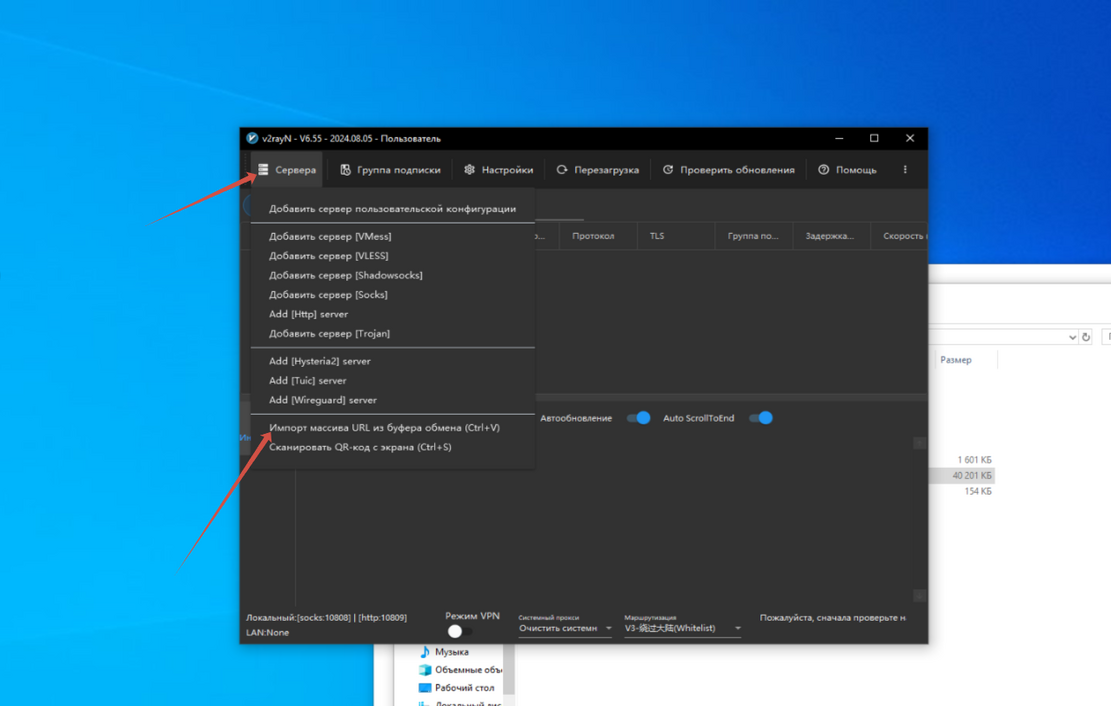Select Импорт массива URL из буфера обмена
The image size is (1111, 706).
384,428
